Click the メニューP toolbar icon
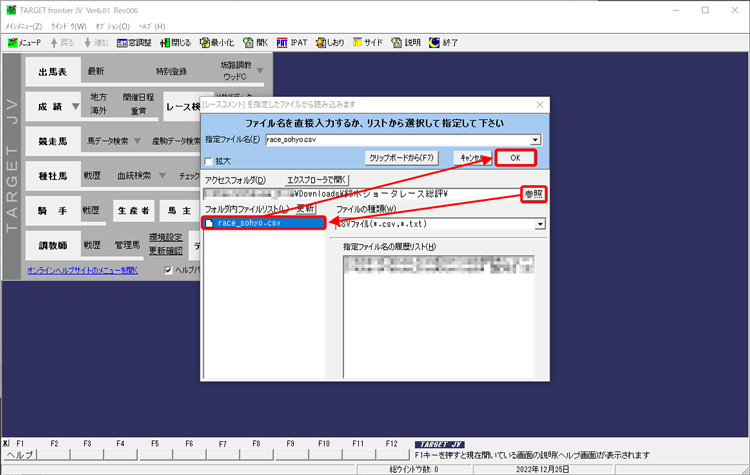The image size is (750, 475). tap(24, 43)
